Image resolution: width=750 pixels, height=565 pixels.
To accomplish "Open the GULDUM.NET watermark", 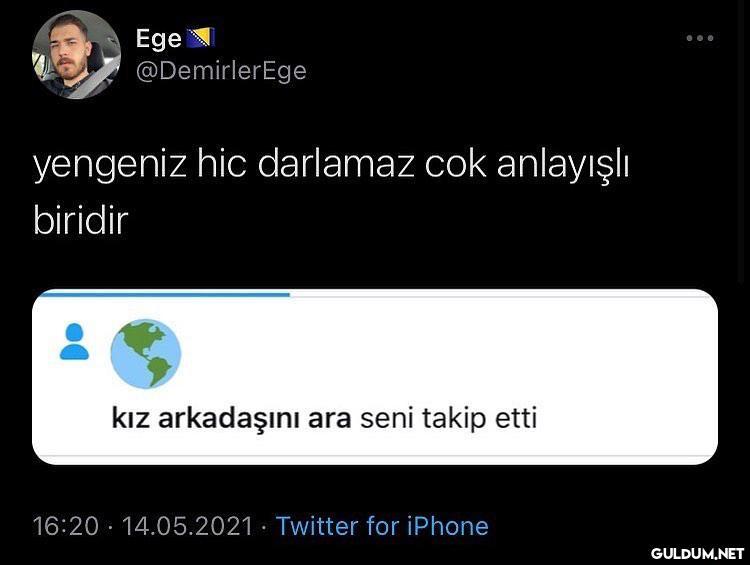I will [698, 554].
